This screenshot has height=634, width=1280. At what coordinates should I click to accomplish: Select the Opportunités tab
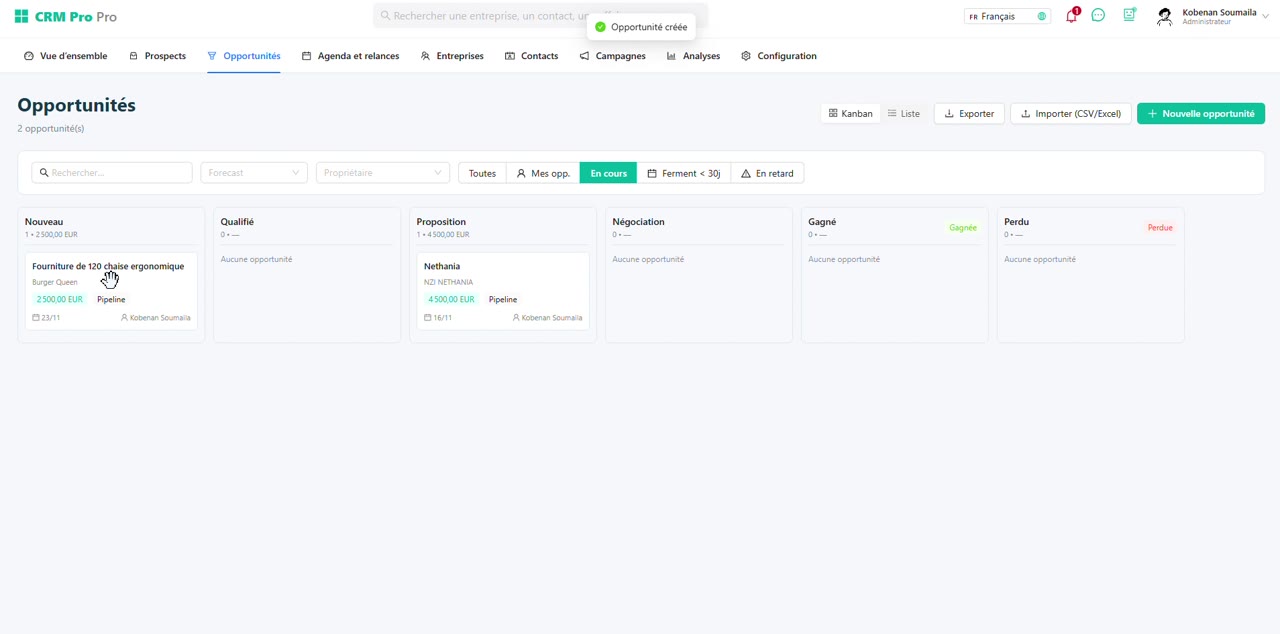pyautogui.click(x=244, y=56)
